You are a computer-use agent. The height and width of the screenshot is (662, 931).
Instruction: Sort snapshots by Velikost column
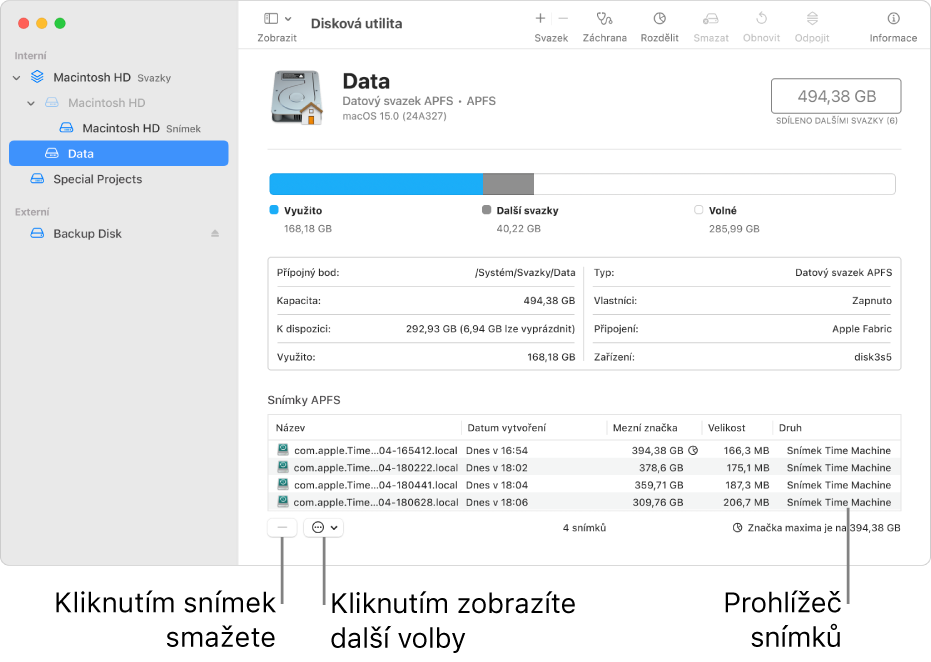click(737, 427)
